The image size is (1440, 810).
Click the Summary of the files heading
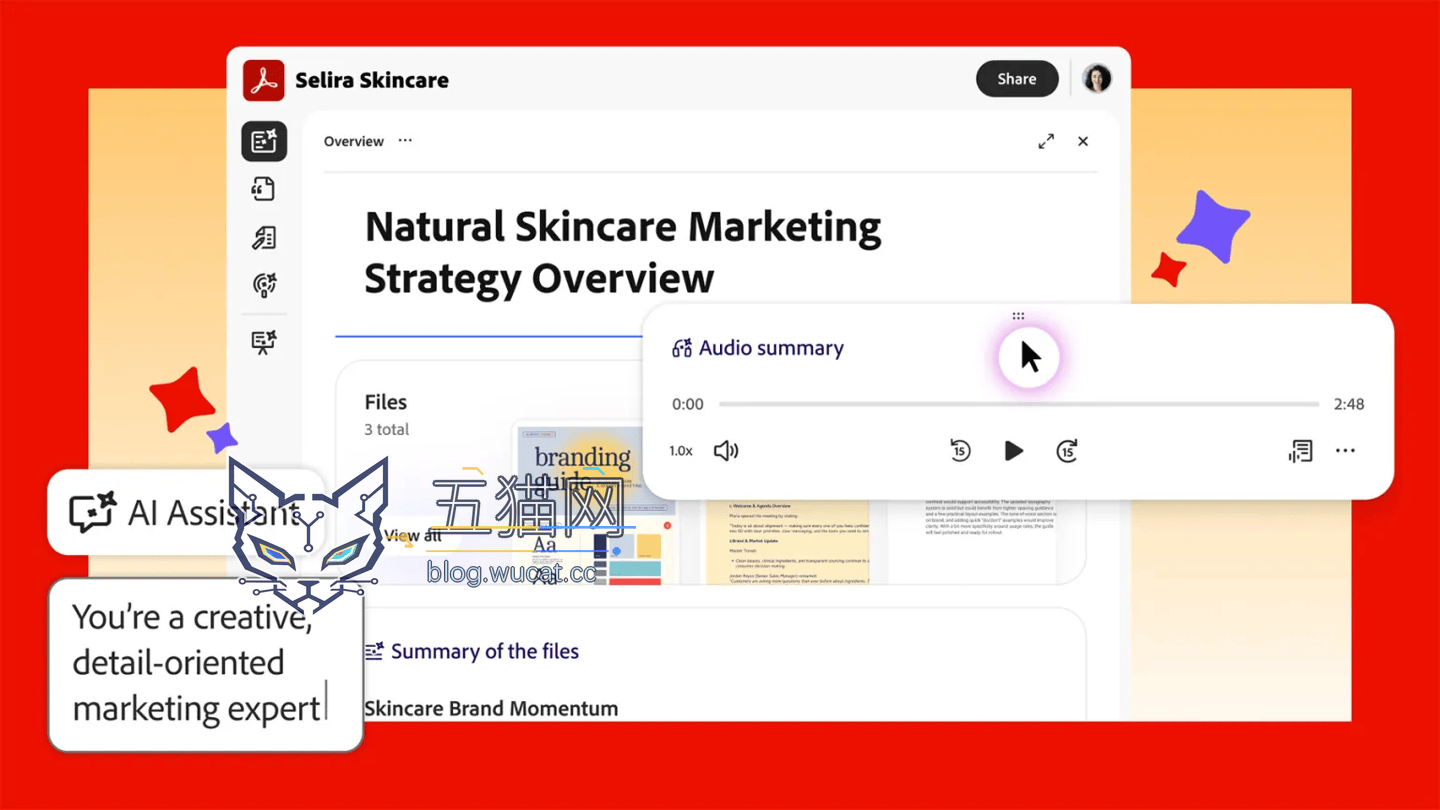click(485, 651)
